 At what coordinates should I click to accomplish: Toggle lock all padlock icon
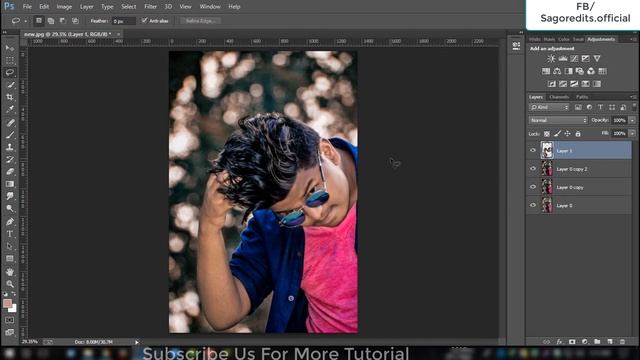tap(578, 134)
